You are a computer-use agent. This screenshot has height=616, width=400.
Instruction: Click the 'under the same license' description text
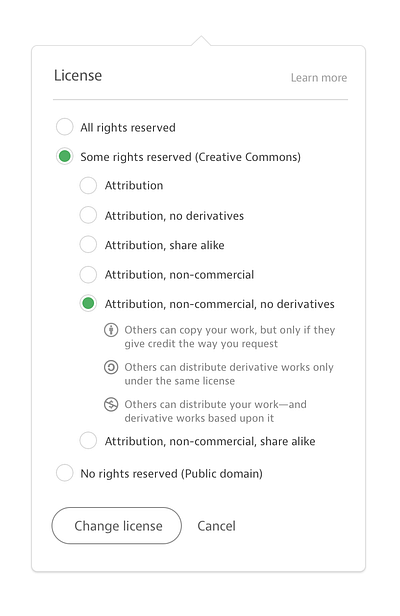tap(180, 381)
